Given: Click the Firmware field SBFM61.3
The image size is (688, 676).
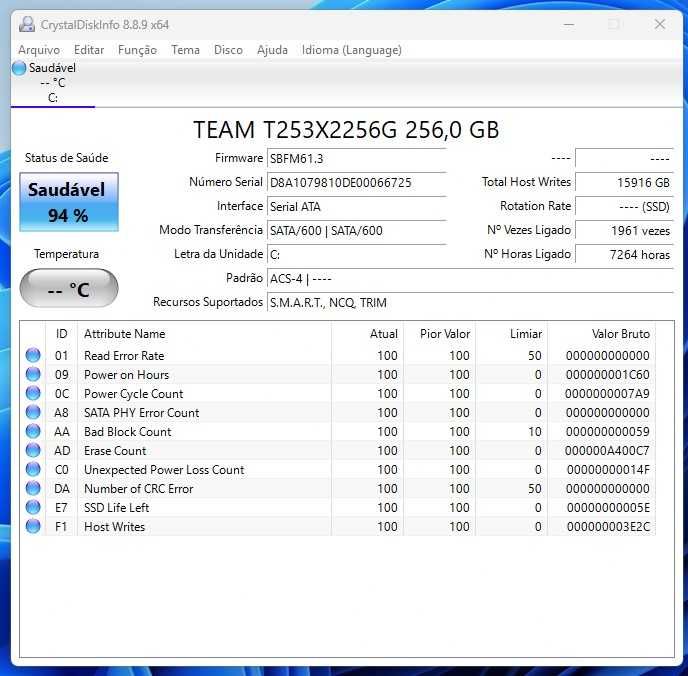Looking at the screenshot, I should (x=356, y=158).
